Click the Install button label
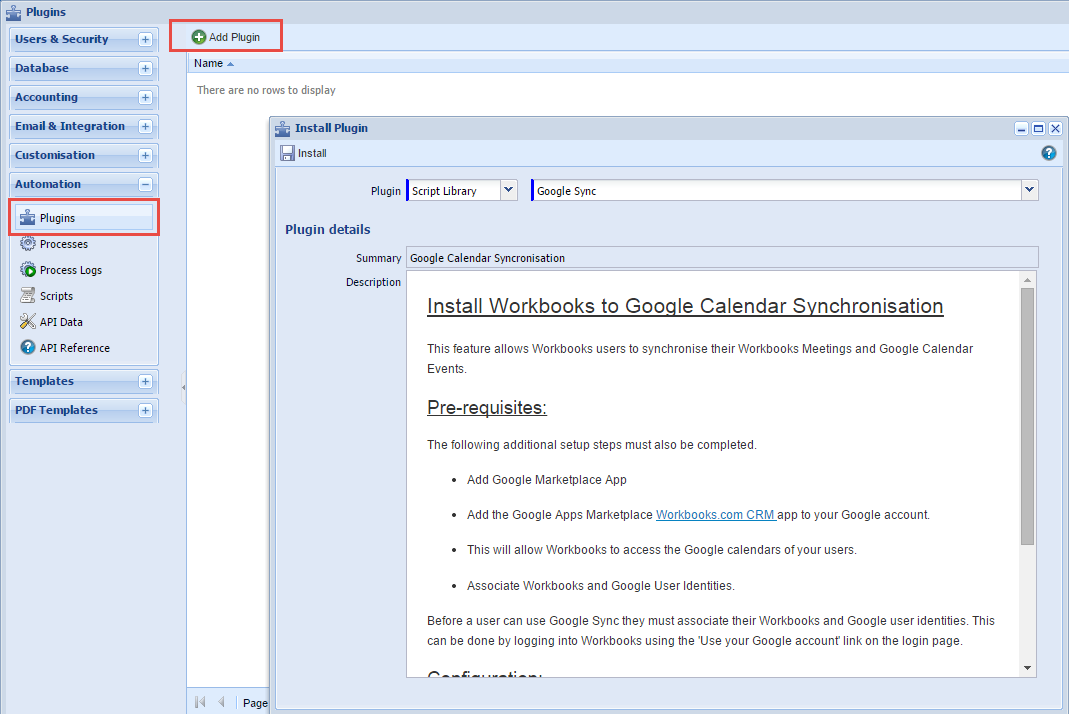This screenshot has width=1069, height=714. coord(312,153)
